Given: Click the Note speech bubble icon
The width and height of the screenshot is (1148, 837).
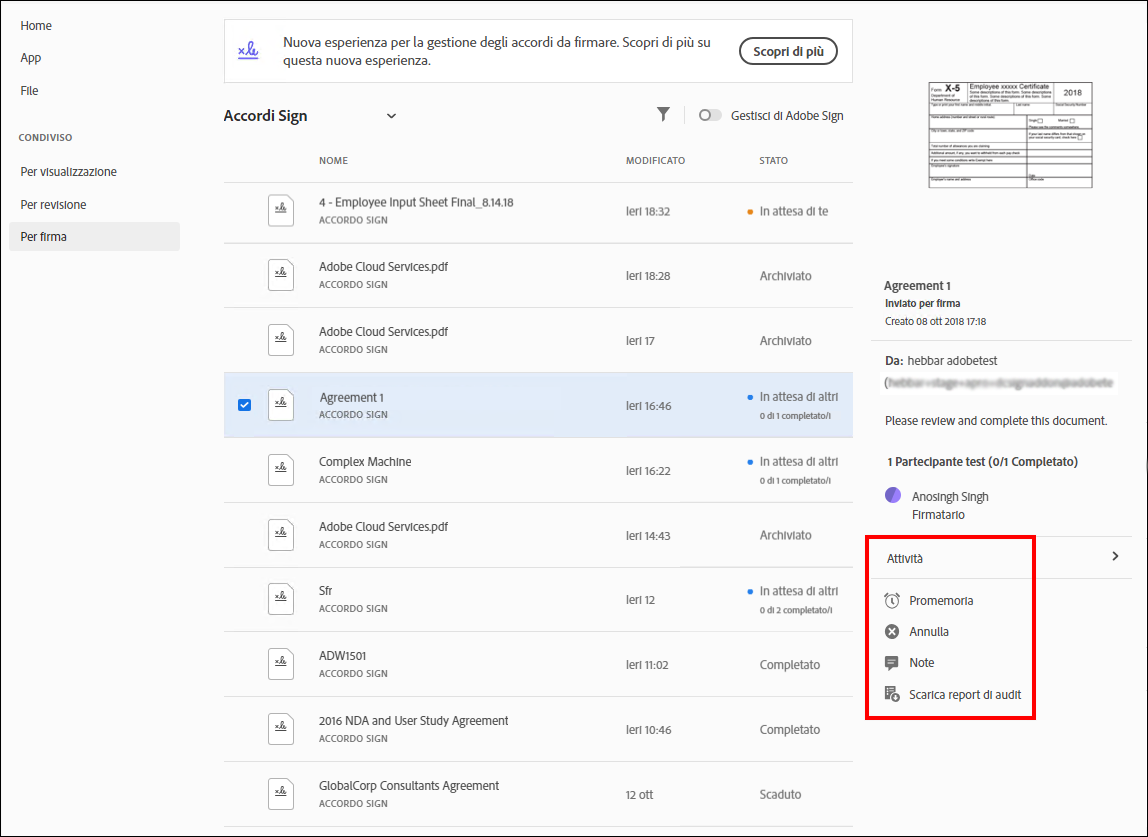Looking at the screenshot, I should click(x=892, y=663).
